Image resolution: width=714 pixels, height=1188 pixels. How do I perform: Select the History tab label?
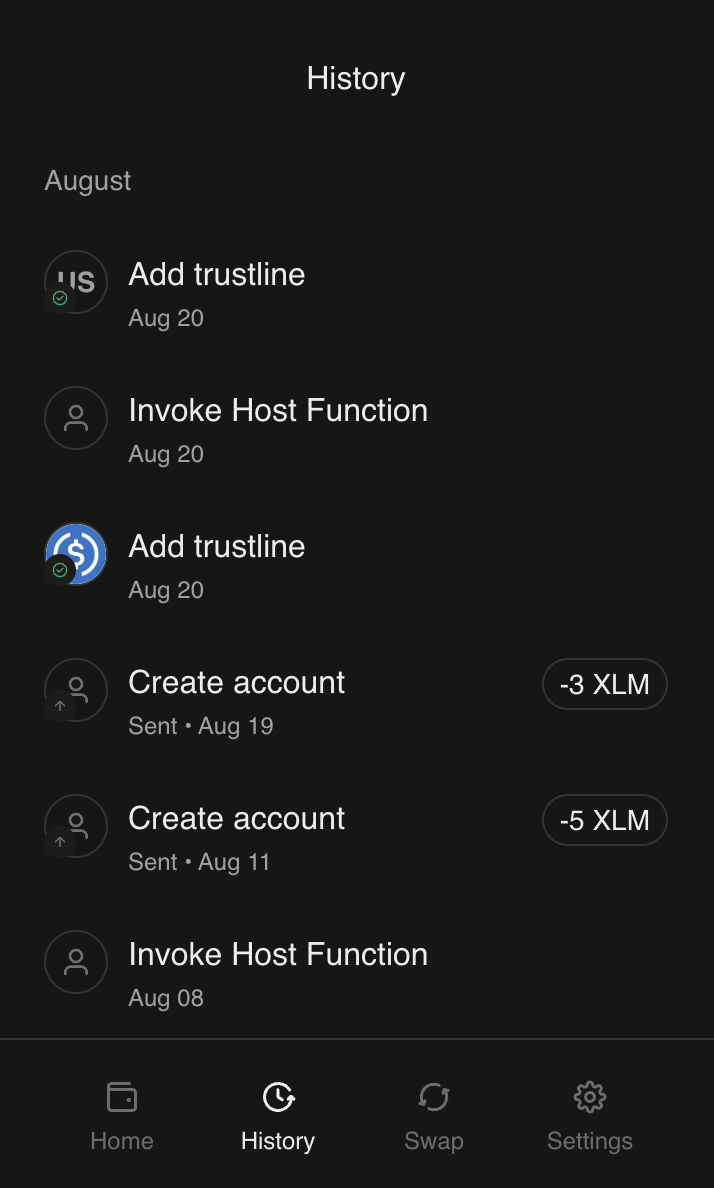278,1141
